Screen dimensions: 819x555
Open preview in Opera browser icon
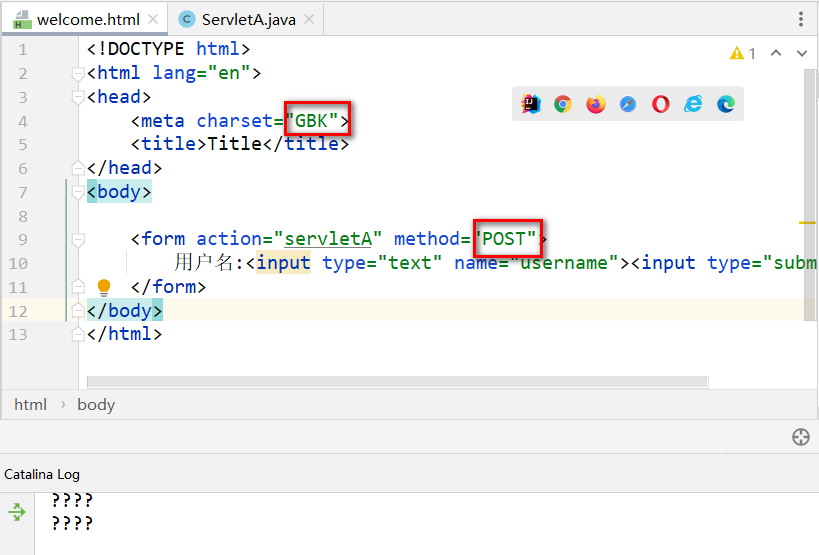coord(660,104)
